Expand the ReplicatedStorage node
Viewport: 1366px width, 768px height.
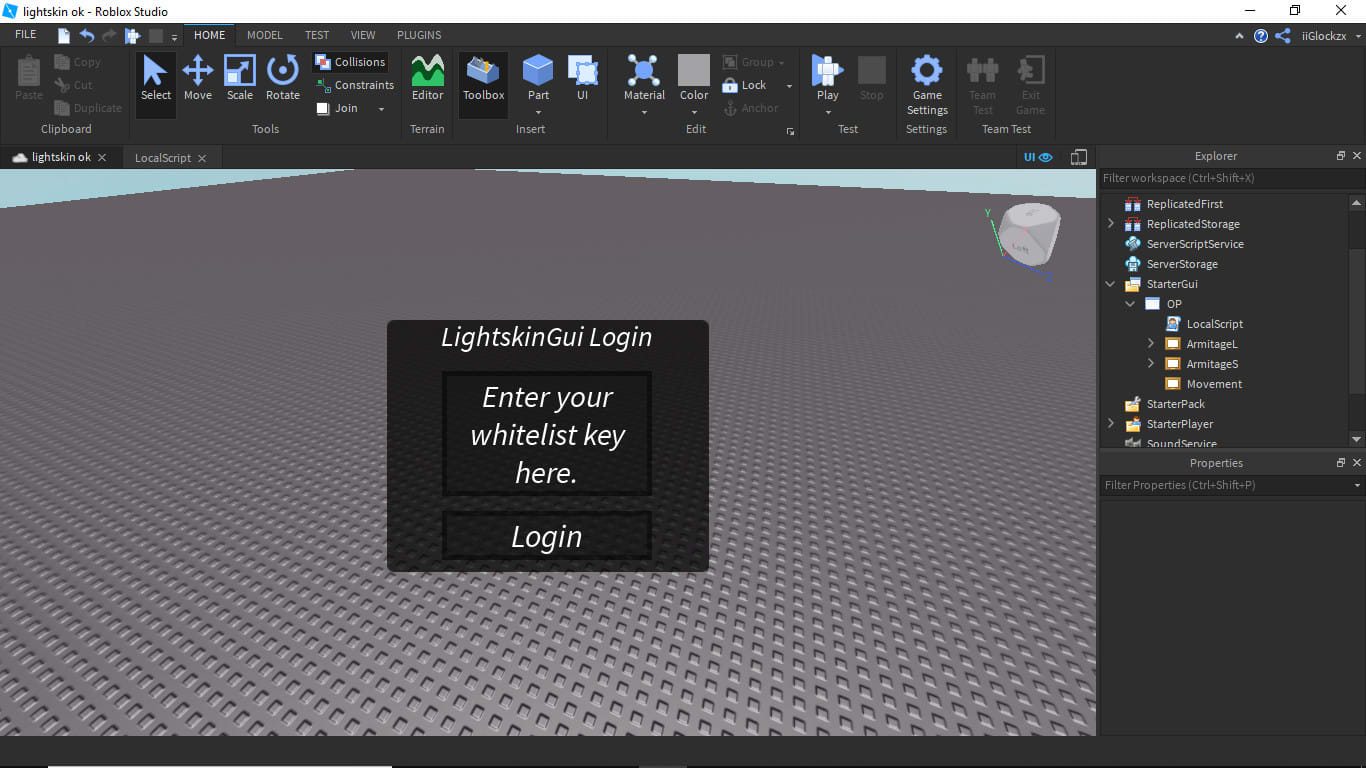(1111, 224)
